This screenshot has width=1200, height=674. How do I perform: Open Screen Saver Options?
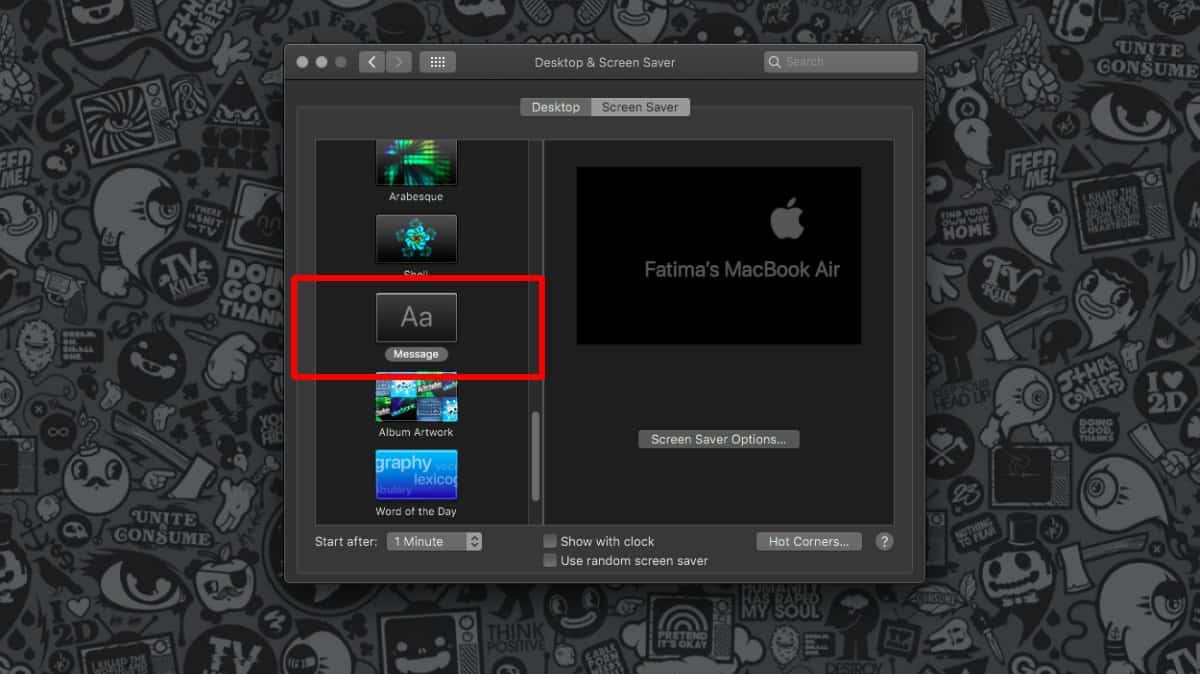pos(718,439)
